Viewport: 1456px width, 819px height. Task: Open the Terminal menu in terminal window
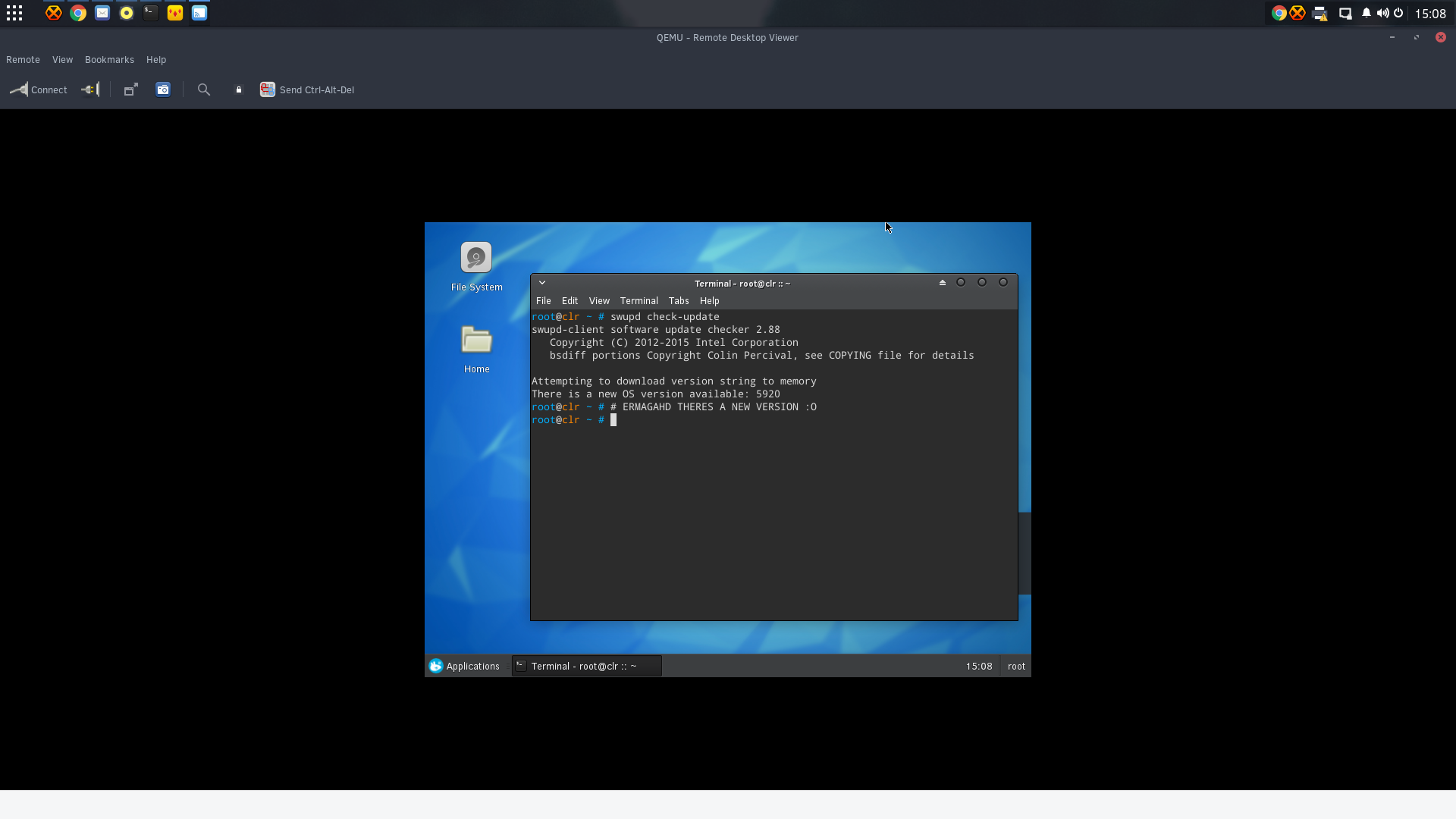639,301
